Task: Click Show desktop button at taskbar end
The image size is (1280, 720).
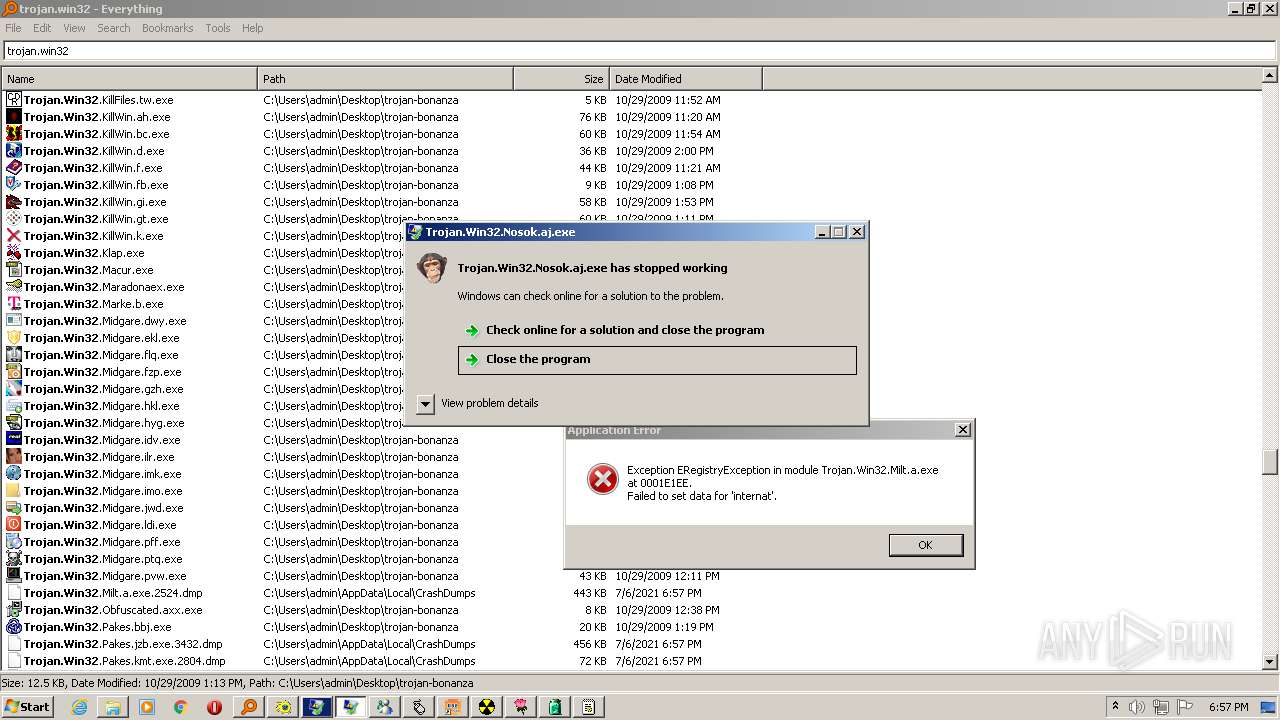Action: click(x=1267, y=707)
